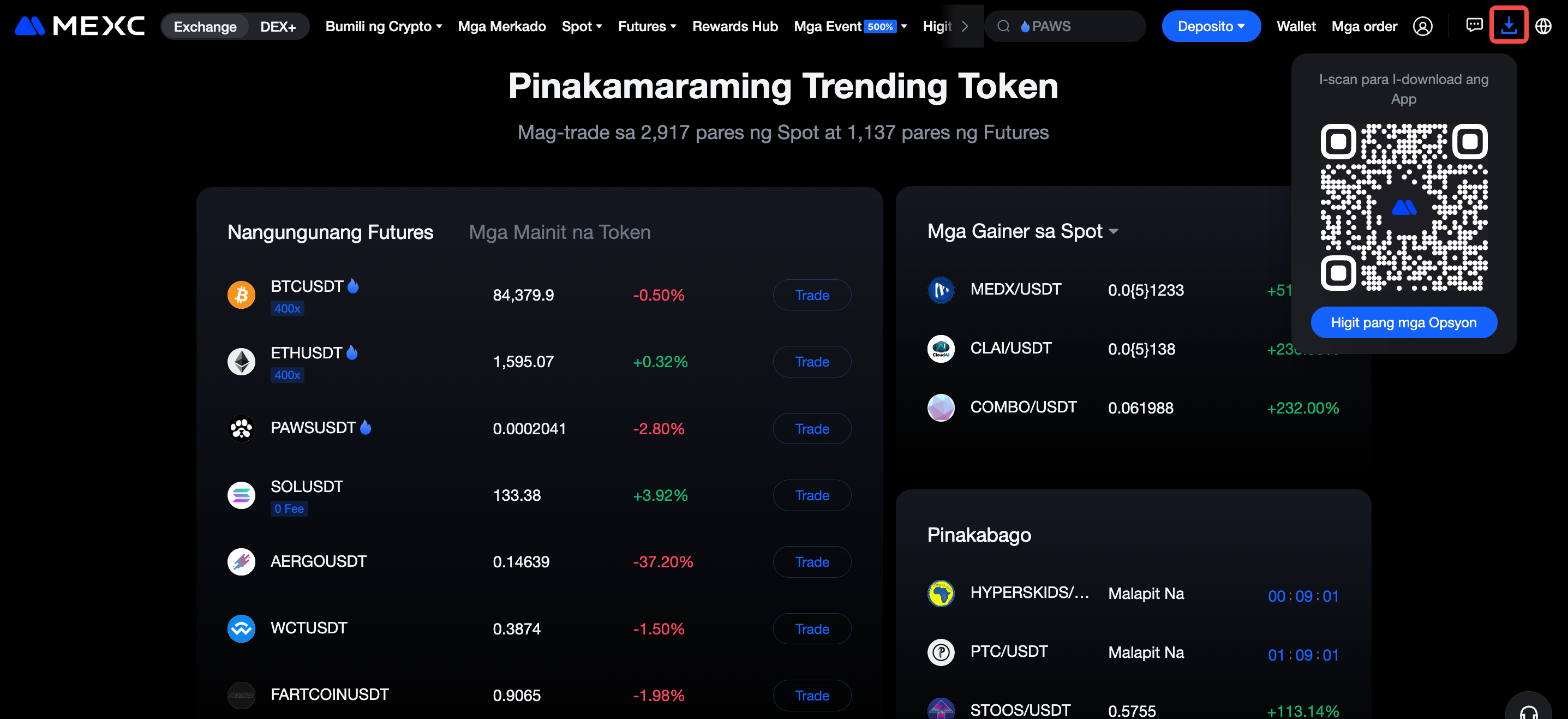Click Higit pang mga Opsyon button

pyautogui.click(x=1403, y=322)
